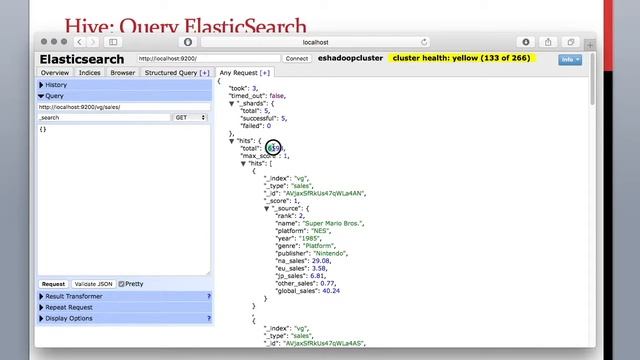
Task: Click the first _id value ending in a4AN
Action: click(324, 193)
